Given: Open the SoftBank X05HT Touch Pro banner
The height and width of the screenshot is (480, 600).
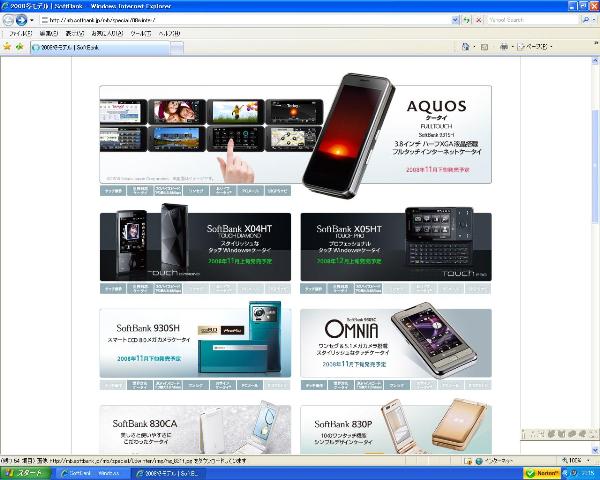Looking at the screenshot, I should click(396, 247).
